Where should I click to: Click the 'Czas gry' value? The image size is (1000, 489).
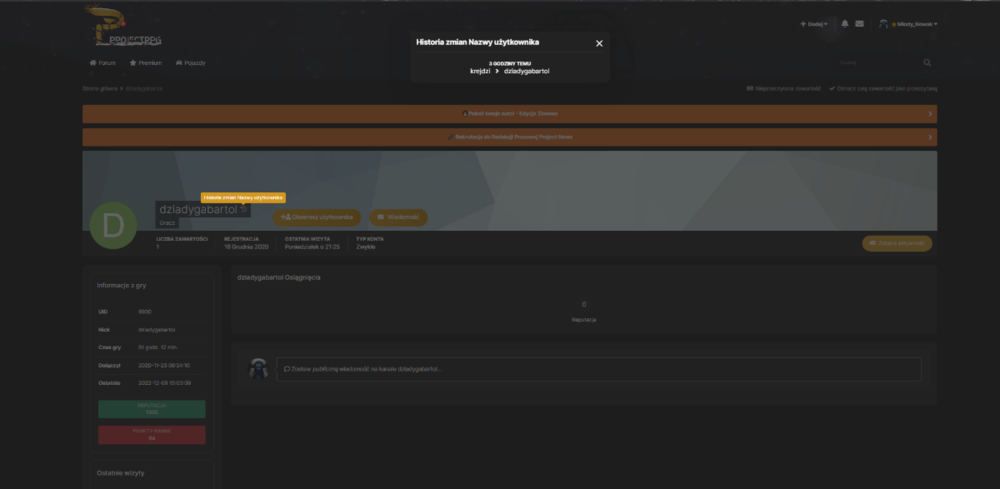pos(158,347)
